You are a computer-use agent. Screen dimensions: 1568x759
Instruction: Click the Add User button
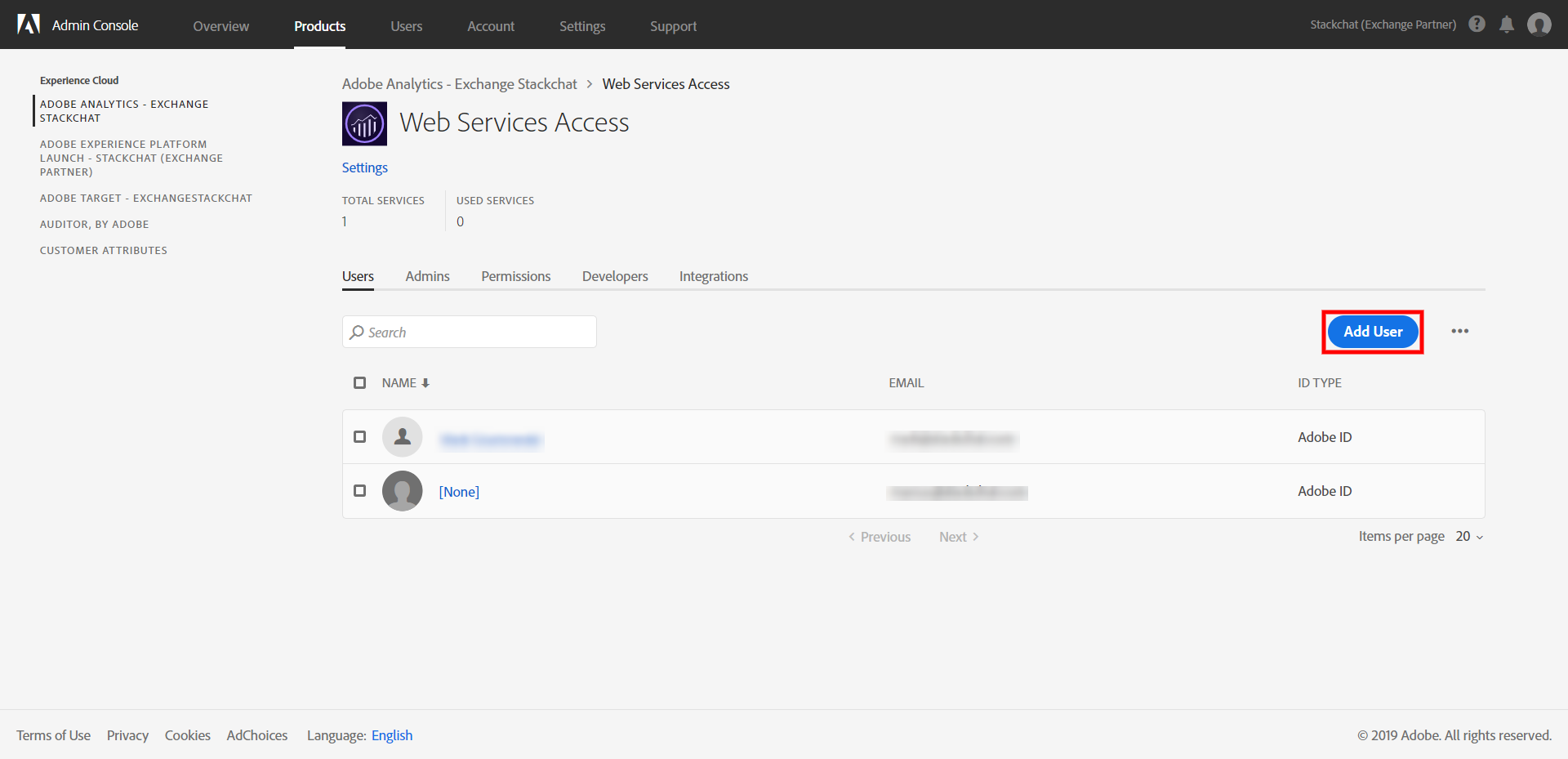click(x=1373, y=332)
